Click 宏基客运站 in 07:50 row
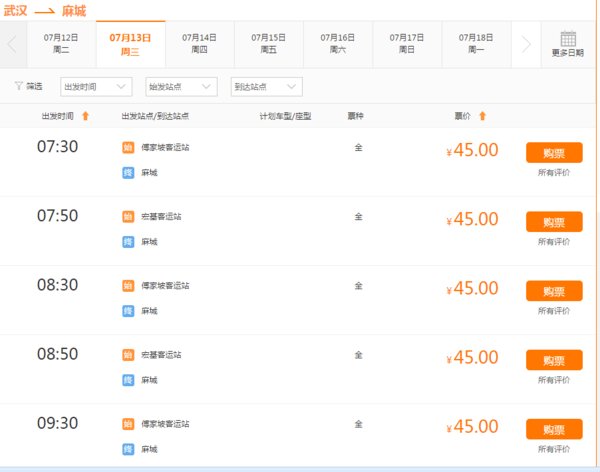 pyautogui.click(x=161, y=217)
